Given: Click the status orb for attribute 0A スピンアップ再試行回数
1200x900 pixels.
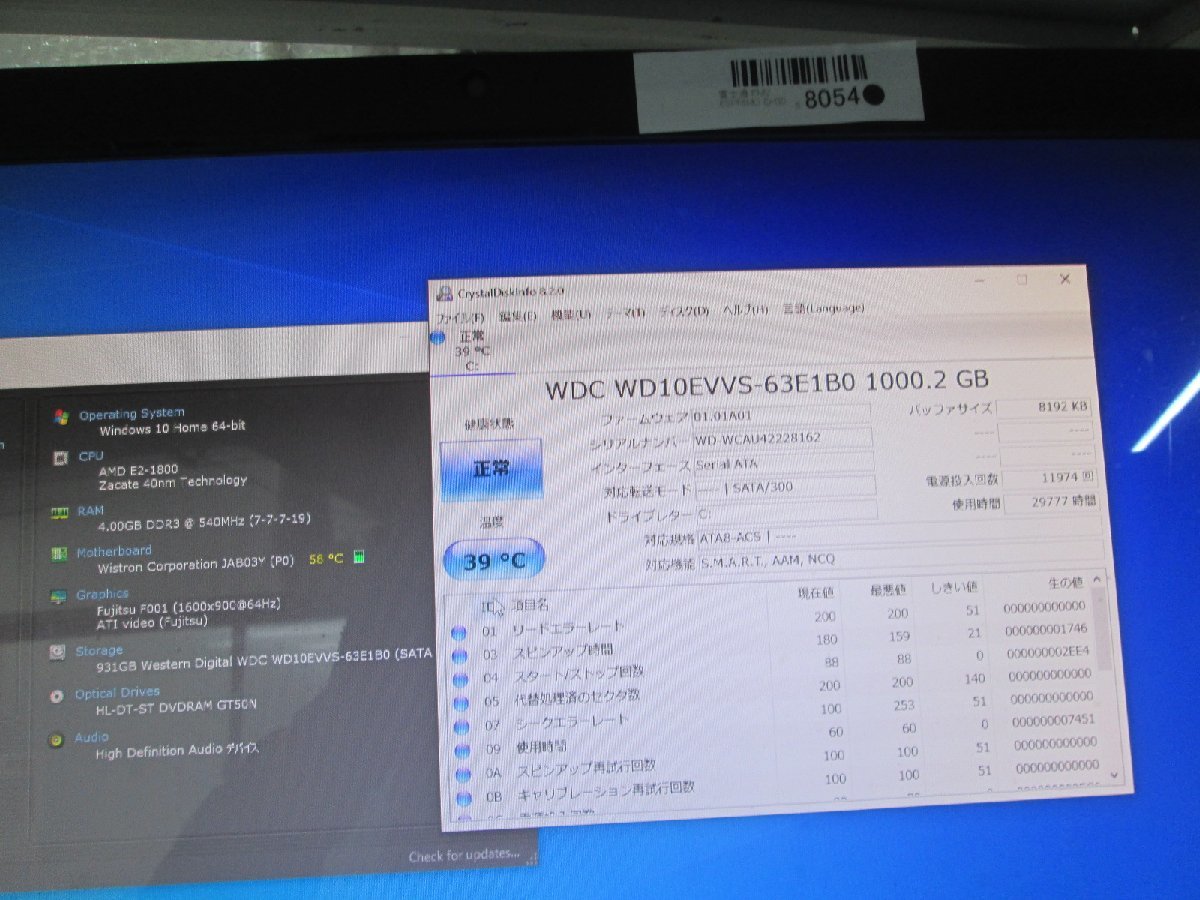Looking at the screenshot, I should pos(463,775).
